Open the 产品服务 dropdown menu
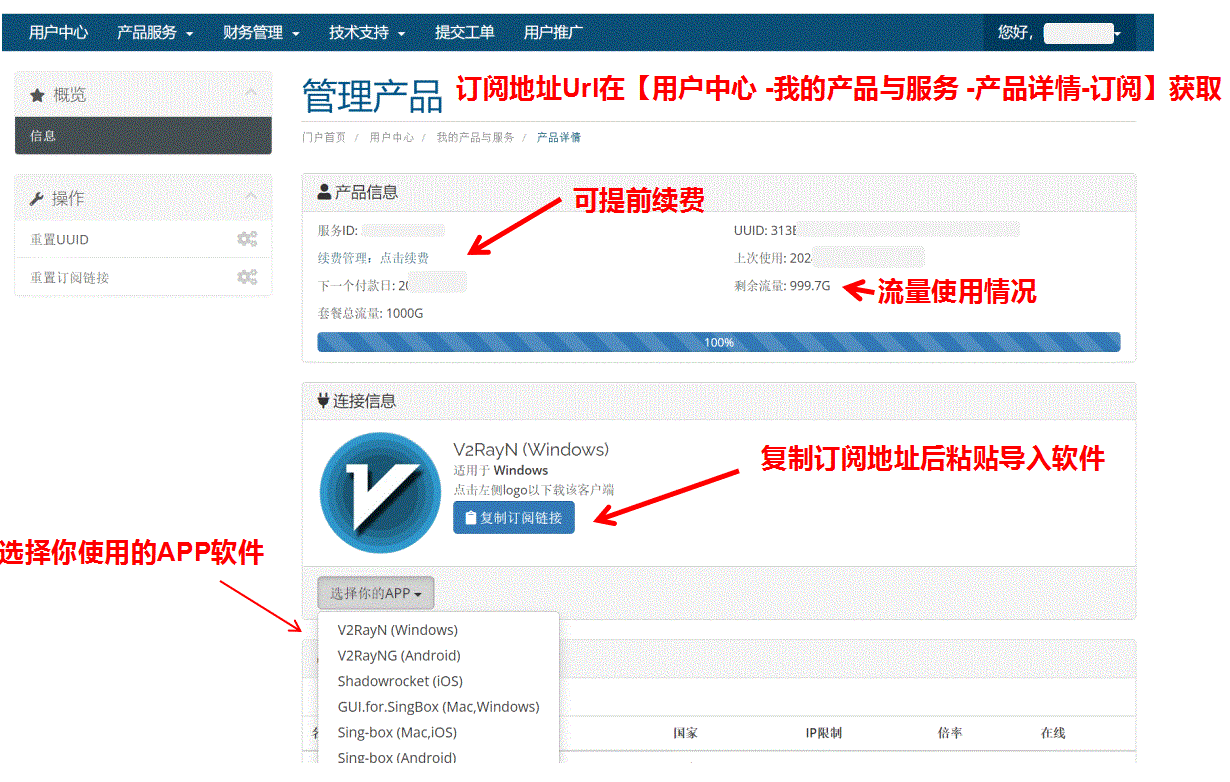The image size is (1230, 782). 154,33
